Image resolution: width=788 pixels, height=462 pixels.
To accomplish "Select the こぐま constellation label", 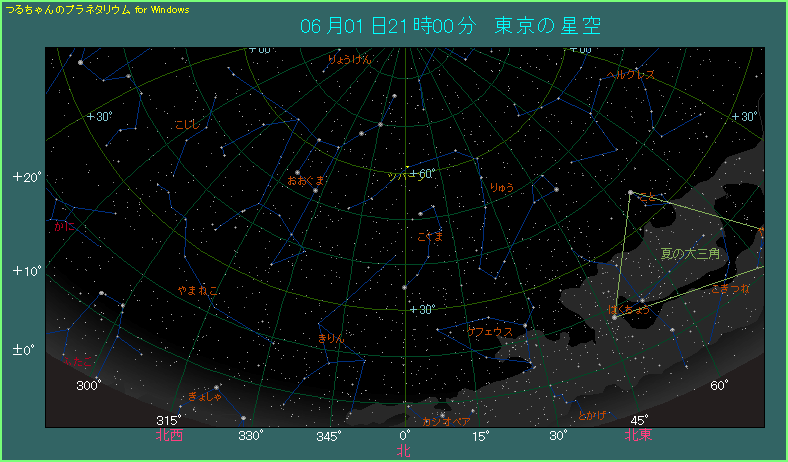I will (x=429, y=236).
